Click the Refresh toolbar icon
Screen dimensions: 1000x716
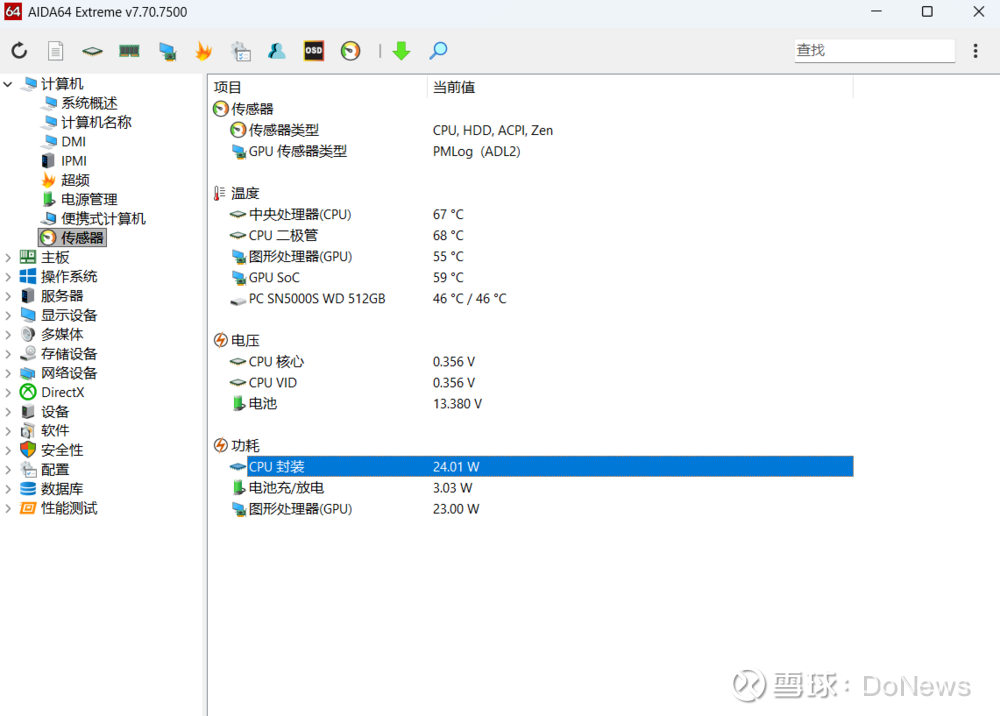click(x=19, y=50)
